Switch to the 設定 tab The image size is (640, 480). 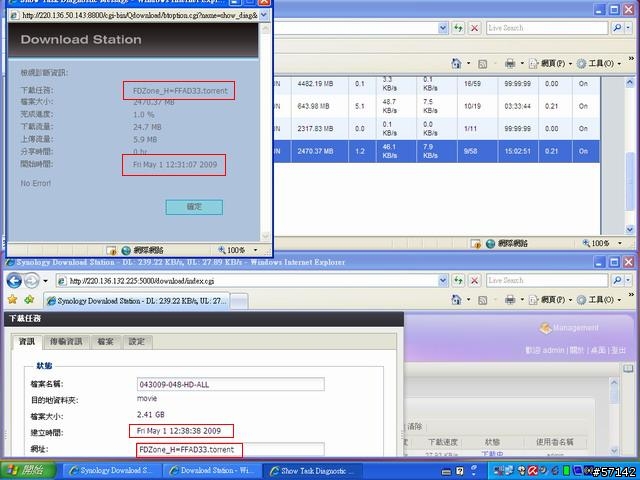pos(137,342)
